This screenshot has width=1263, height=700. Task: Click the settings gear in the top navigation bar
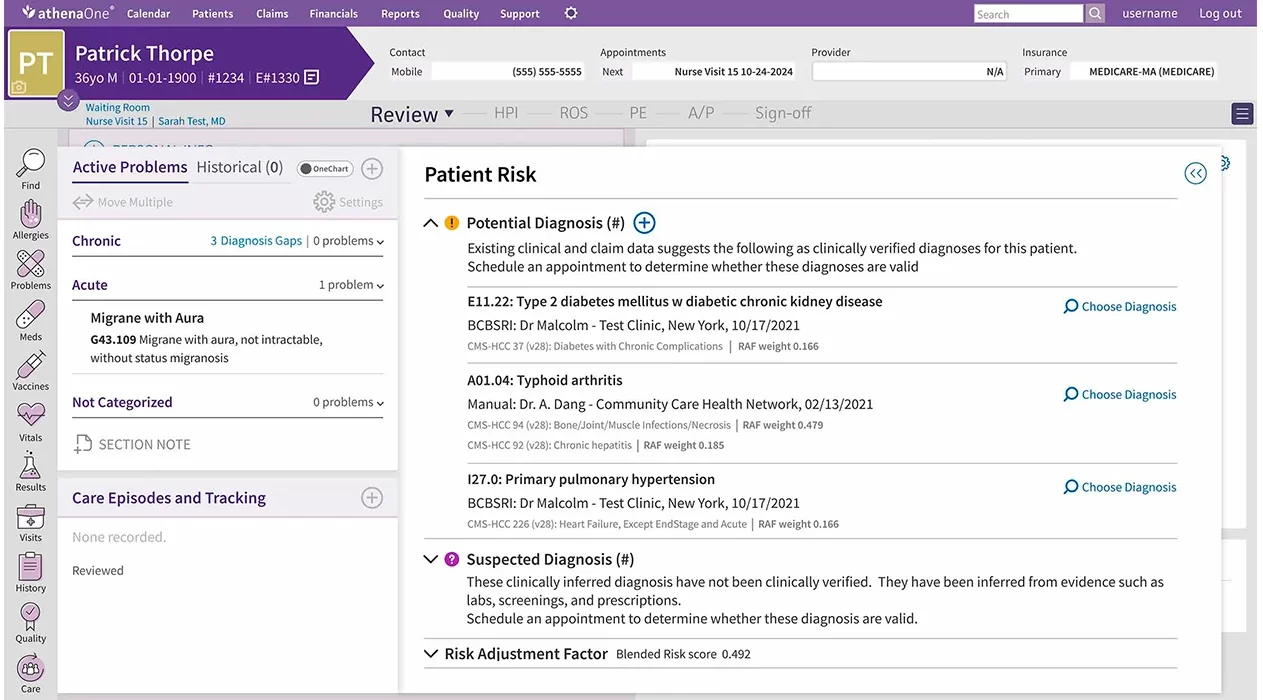pos(570,13)
